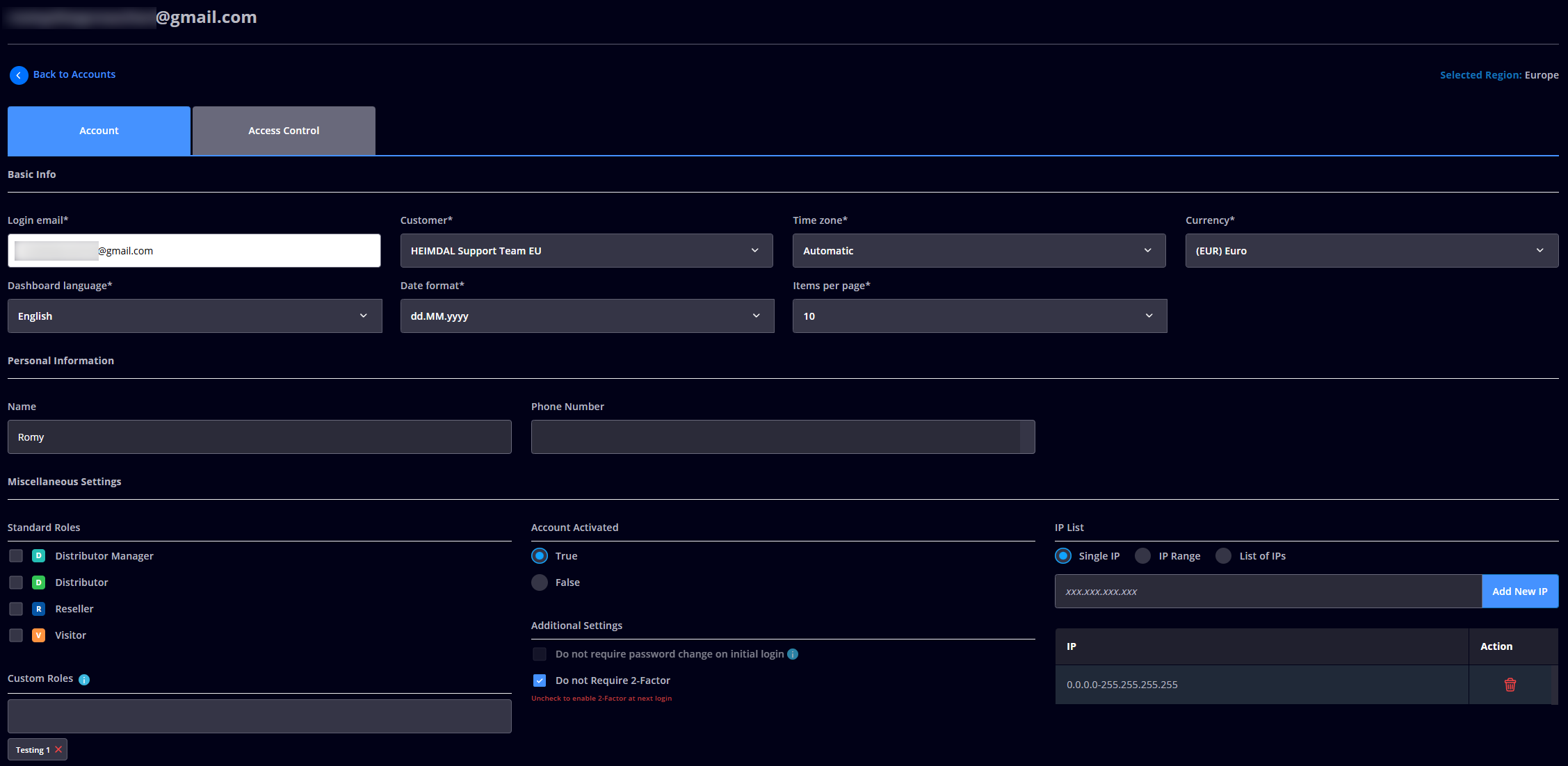This screenshot has height=766, width=1568.
Task: Uncheck Do not Require 2-Factor
Action: (540, 681)
